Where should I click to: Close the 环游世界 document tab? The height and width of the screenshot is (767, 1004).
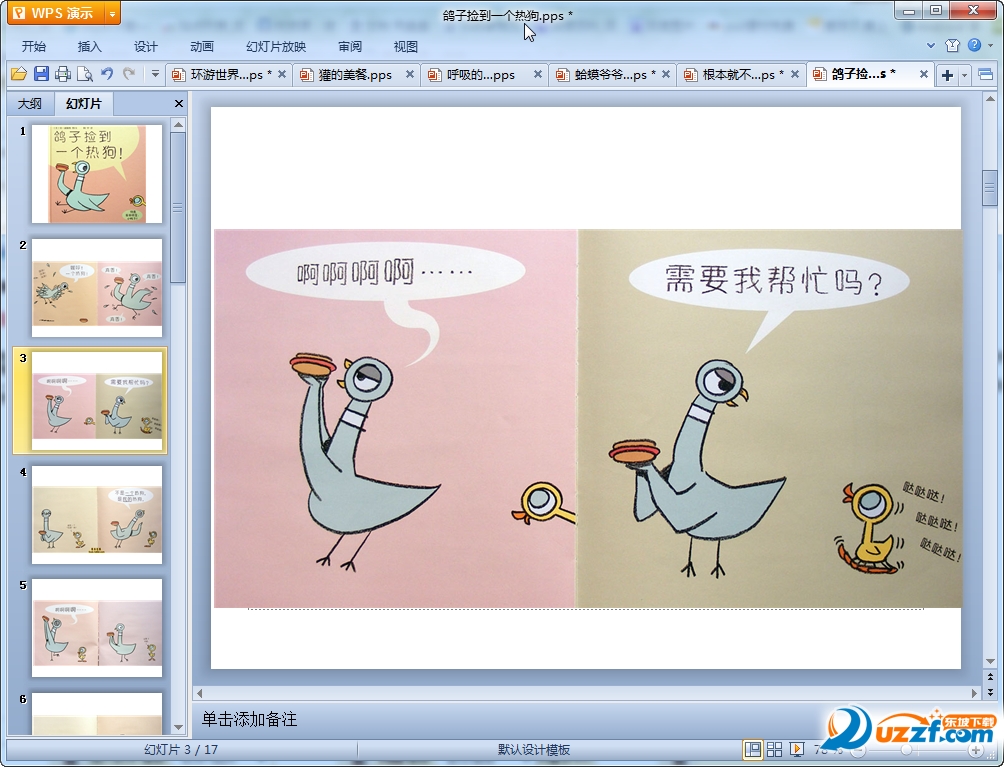(282, 74)
